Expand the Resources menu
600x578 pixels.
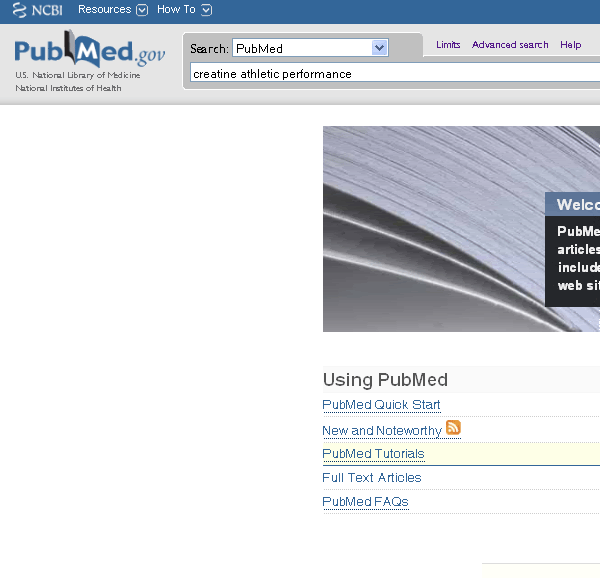[112, 10]
